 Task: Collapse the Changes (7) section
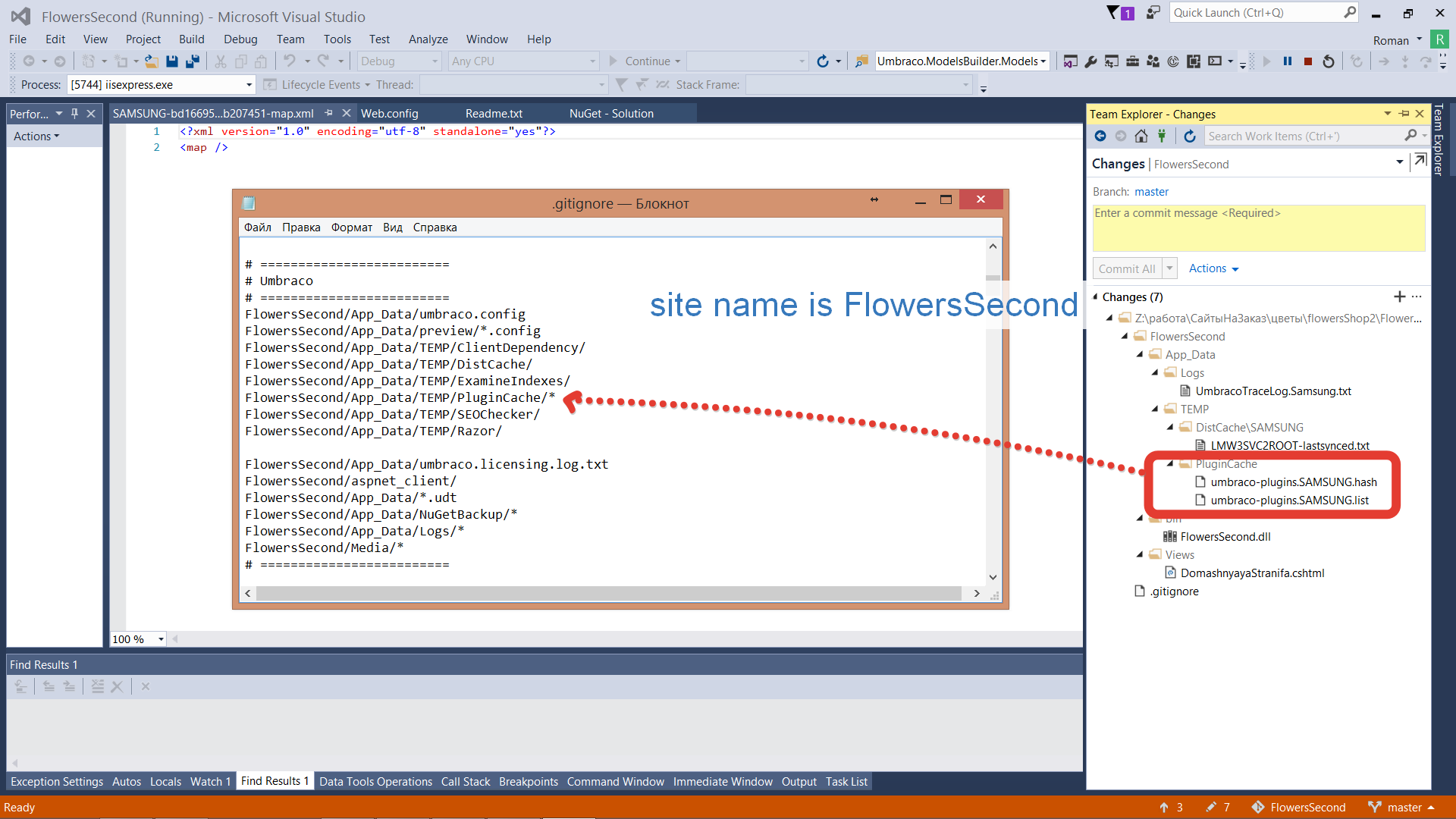1095,297
